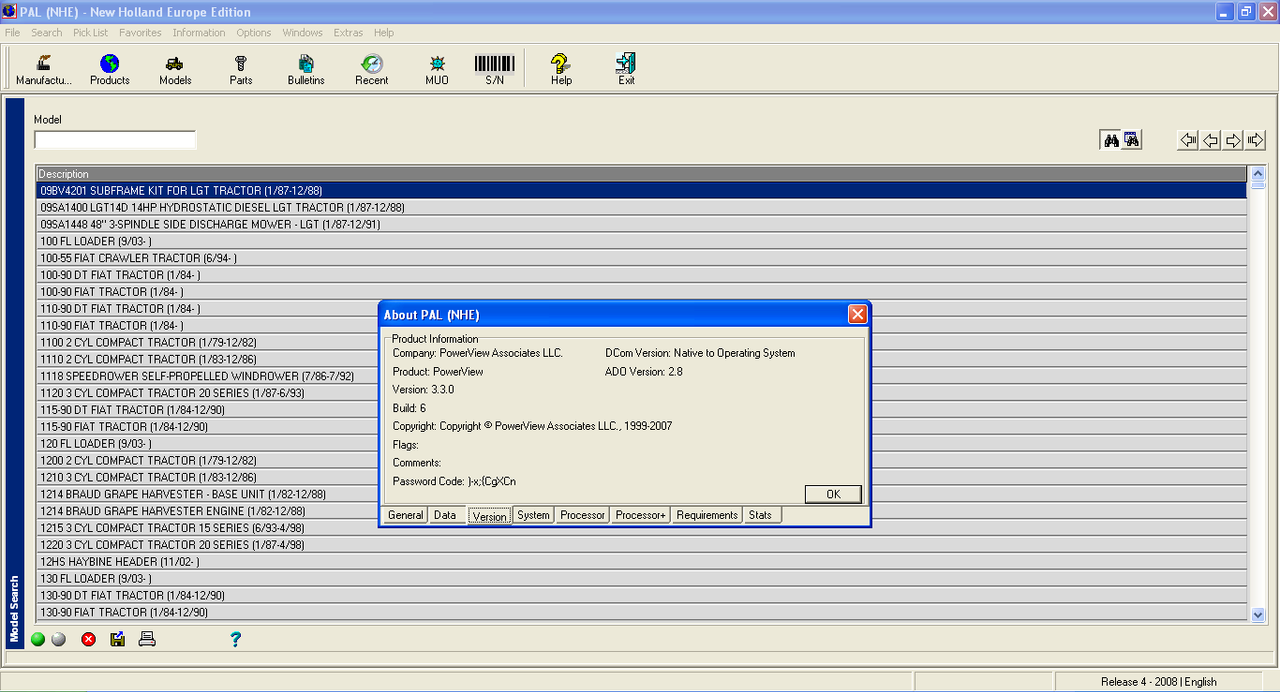Select 1200 2 CYL COMPACT TRACTOR row
The height and width of the screenshot is (692, 1280).
tap(642, 460)
